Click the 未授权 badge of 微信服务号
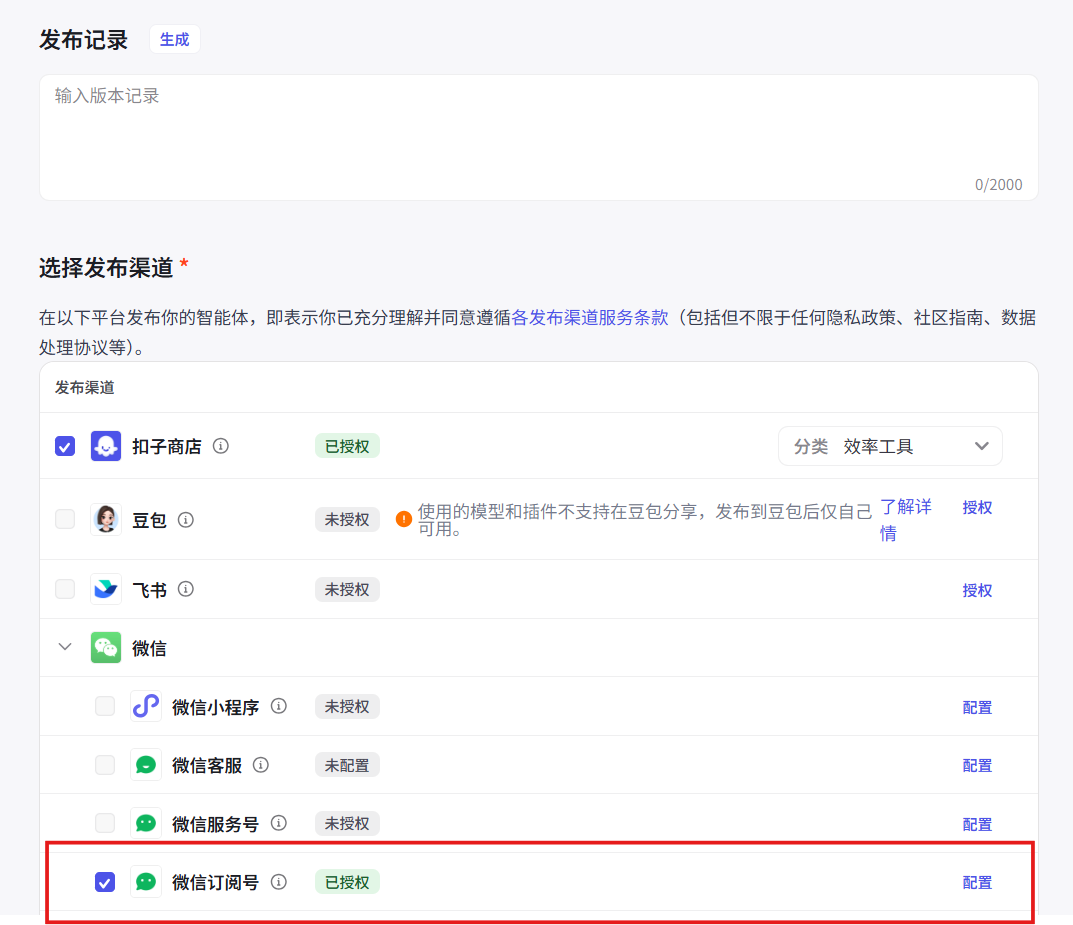Viewport: 1073px width, 925px height. click(x=347, y=823)
